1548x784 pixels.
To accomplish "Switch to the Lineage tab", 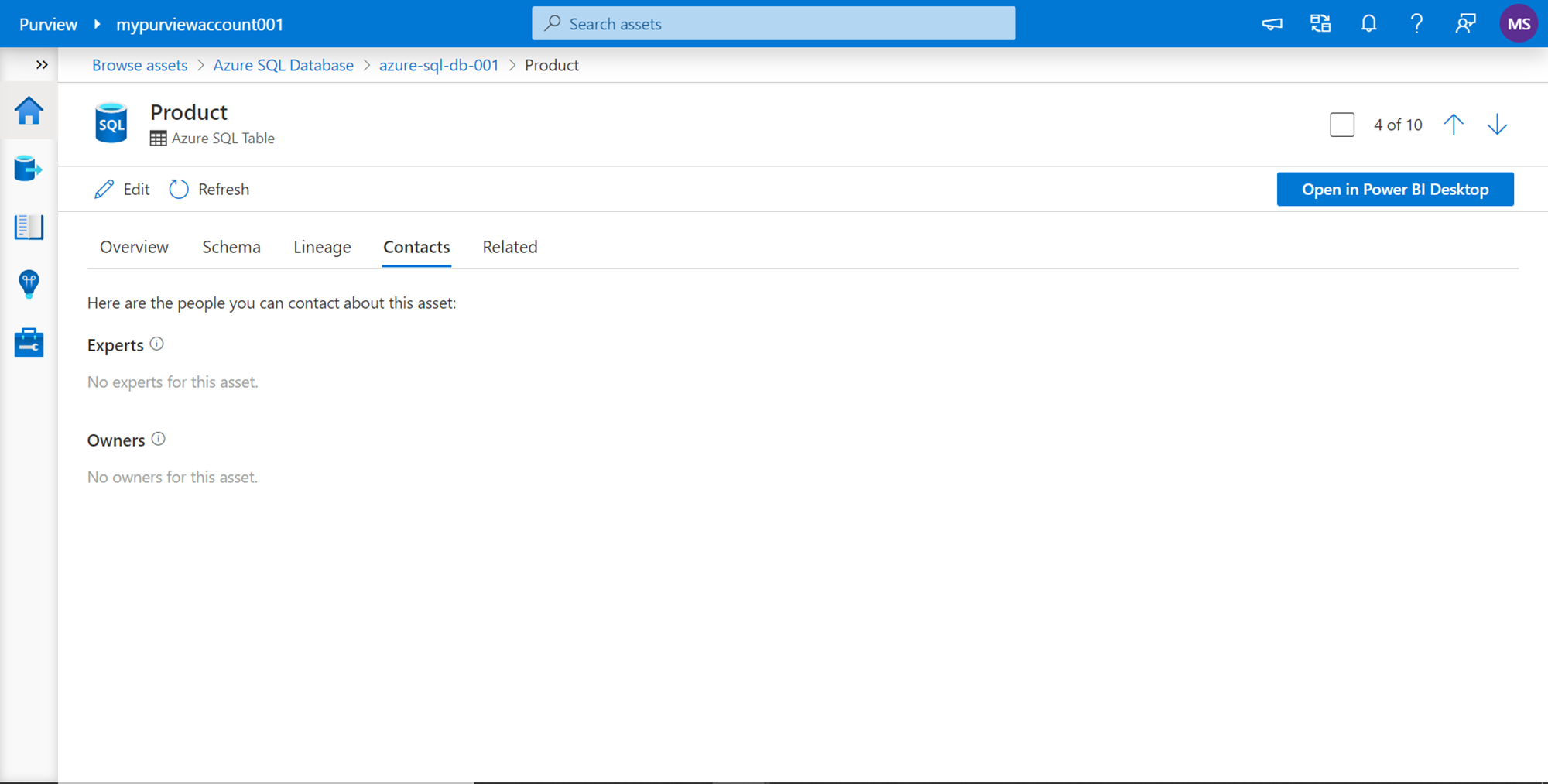I will [322, 247].
